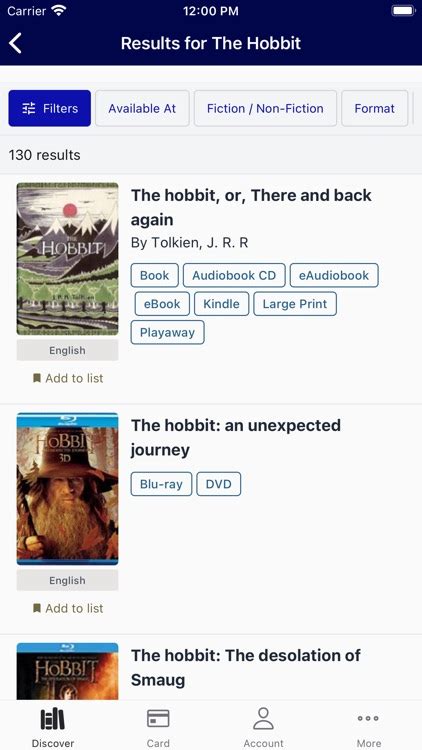Choose the DVD format
The image size is (422, 750).
[x=219, y=484]
